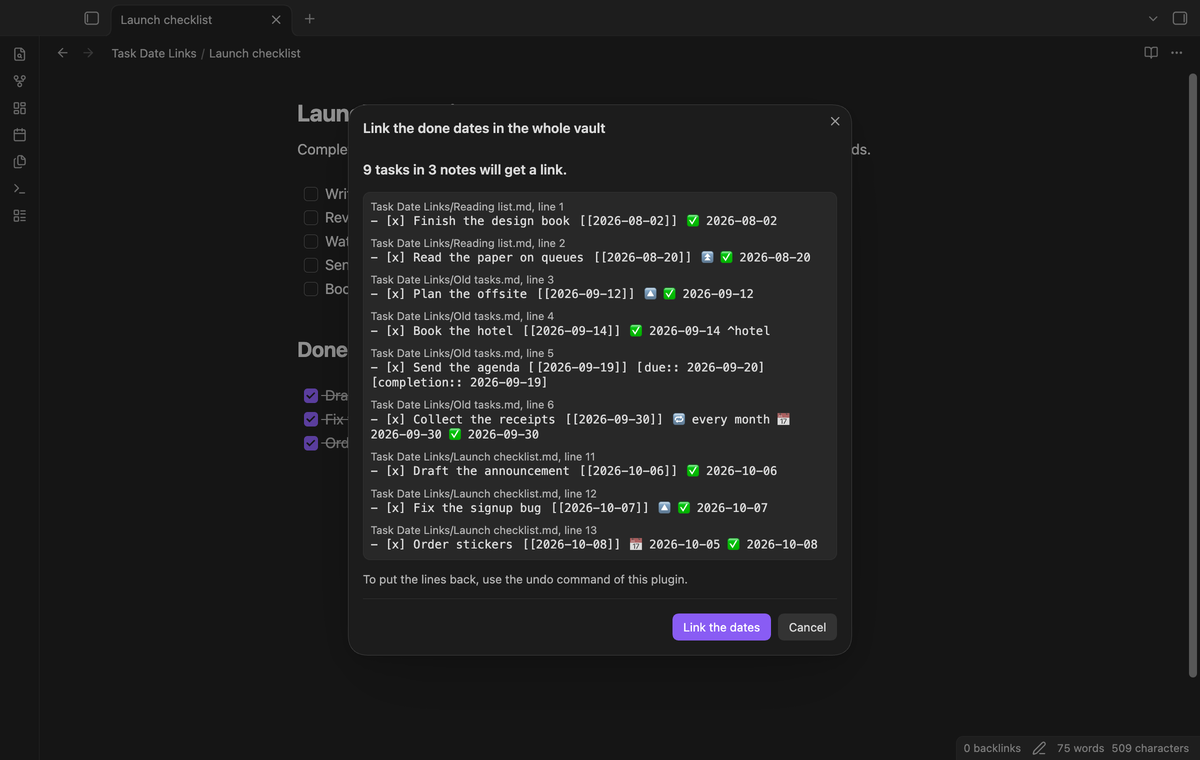1200x760 pixels.
Task: Close the Launch checklist tab
Action: point(276,19)
